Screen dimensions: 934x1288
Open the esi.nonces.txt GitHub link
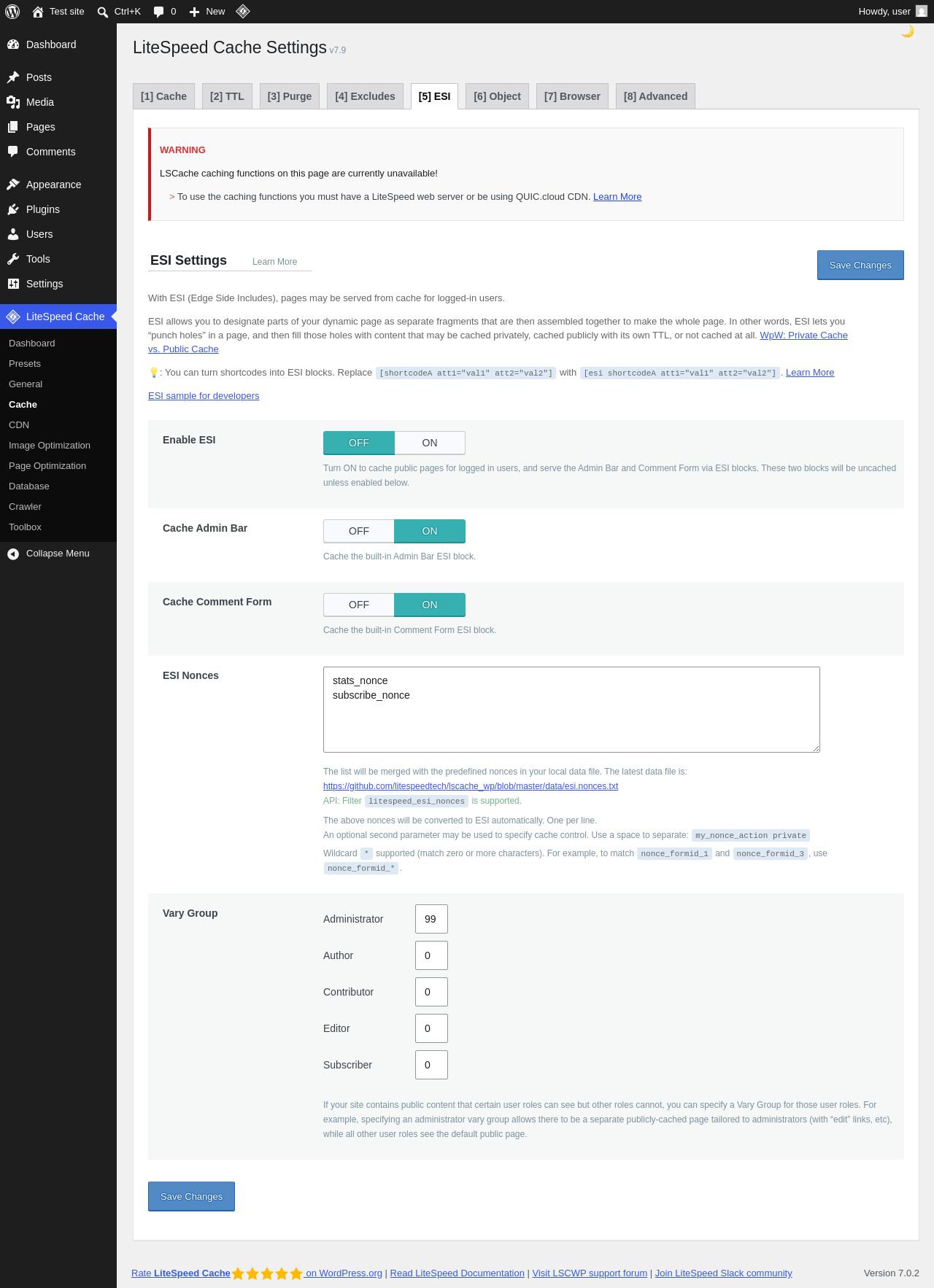471,786
